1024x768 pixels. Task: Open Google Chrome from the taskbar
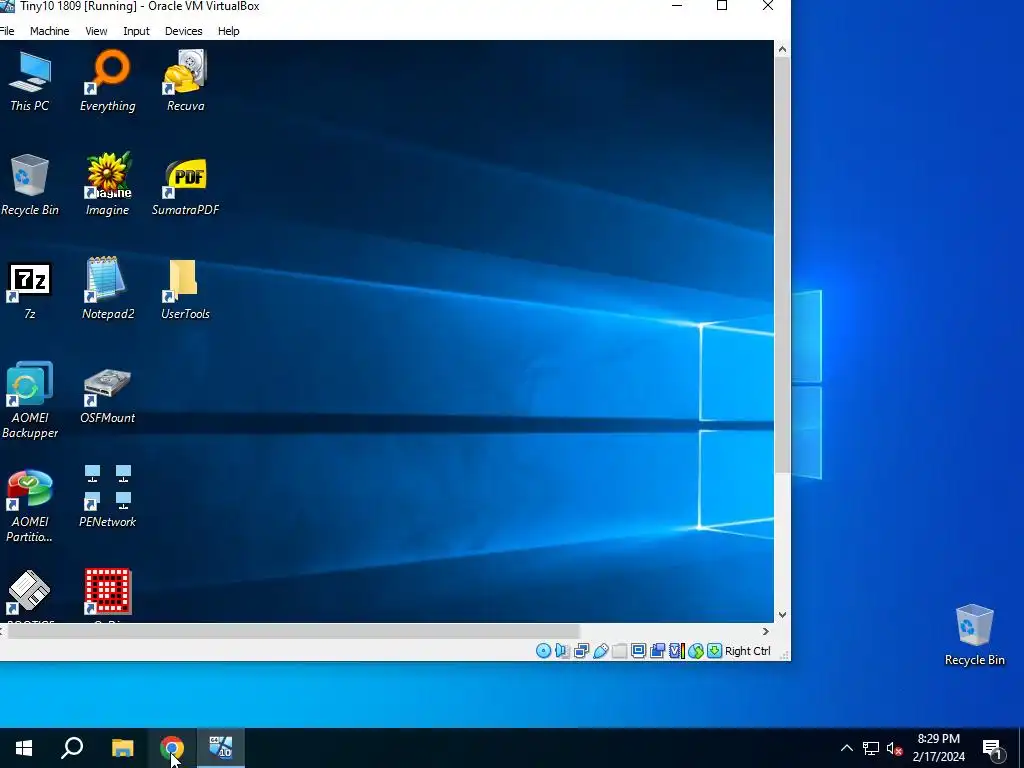point(172,748)
